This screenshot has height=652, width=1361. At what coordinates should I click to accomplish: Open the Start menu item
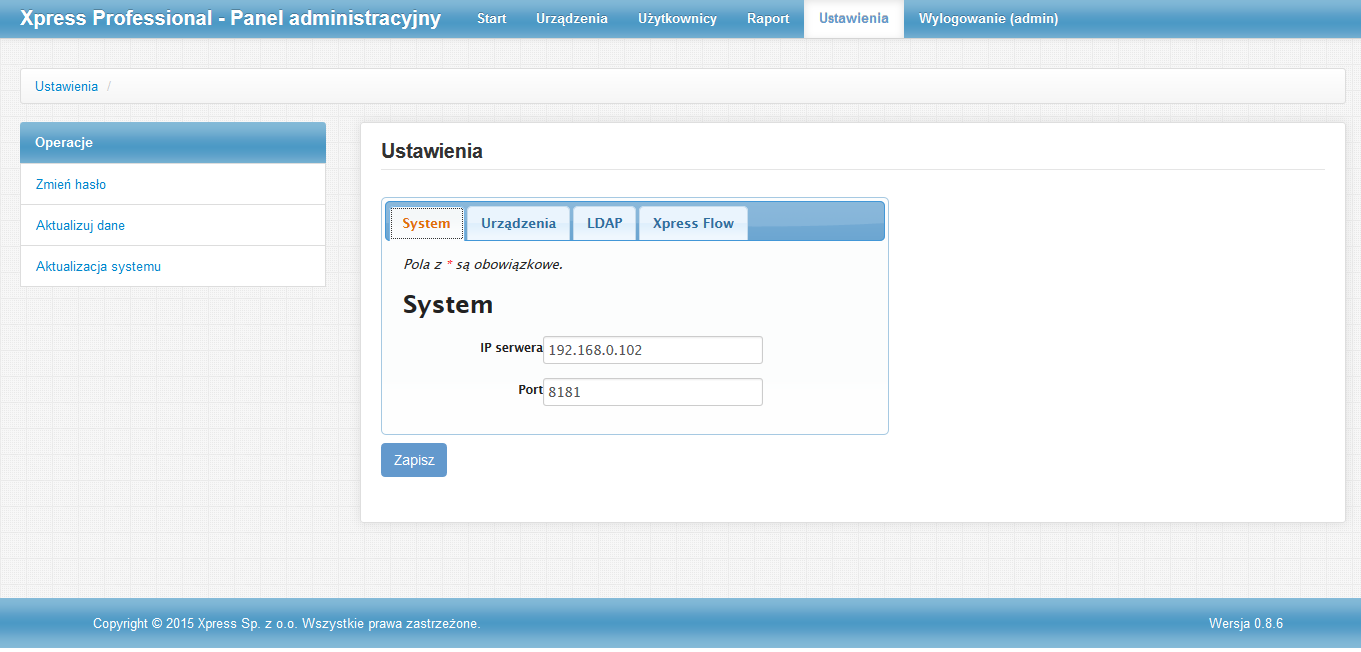[491, 19]
